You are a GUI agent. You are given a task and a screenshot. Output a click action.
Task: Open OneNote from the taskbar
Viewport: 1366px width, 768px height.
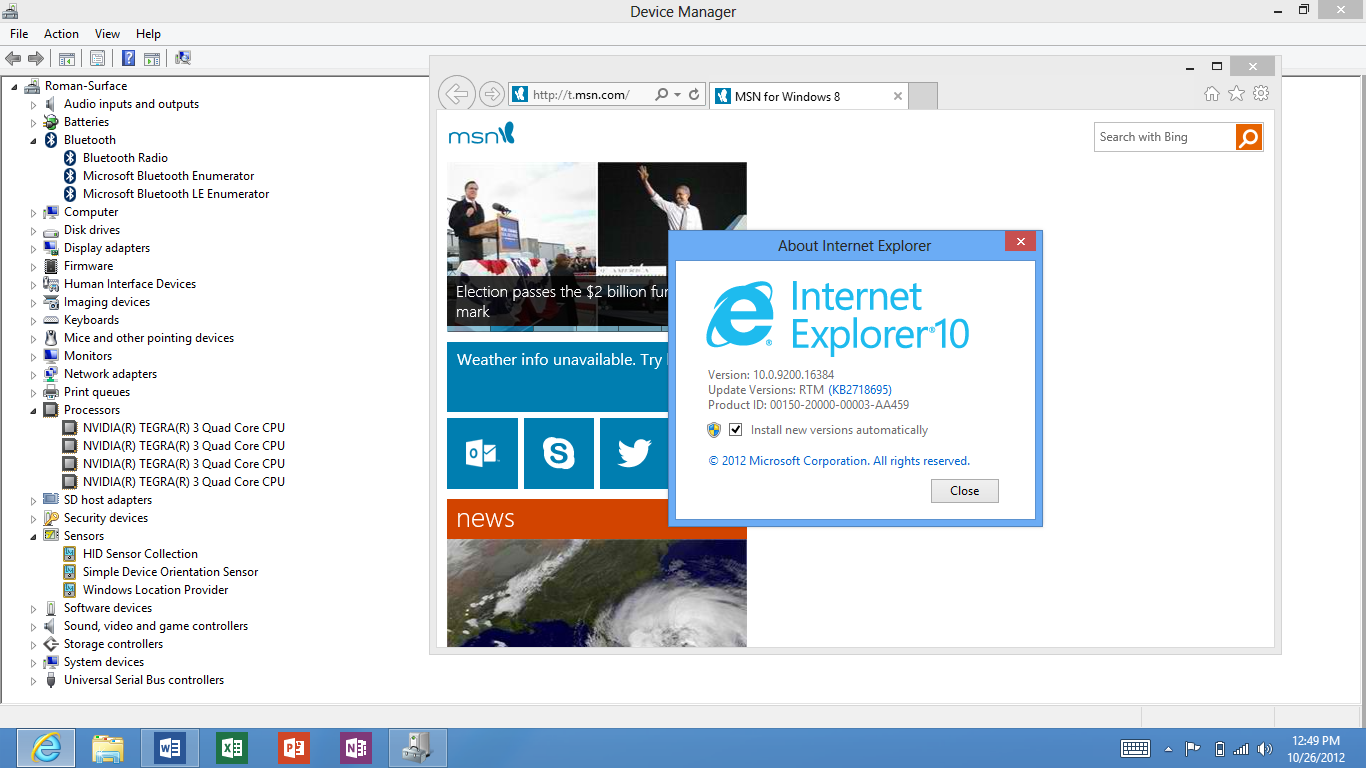point(356,748)
